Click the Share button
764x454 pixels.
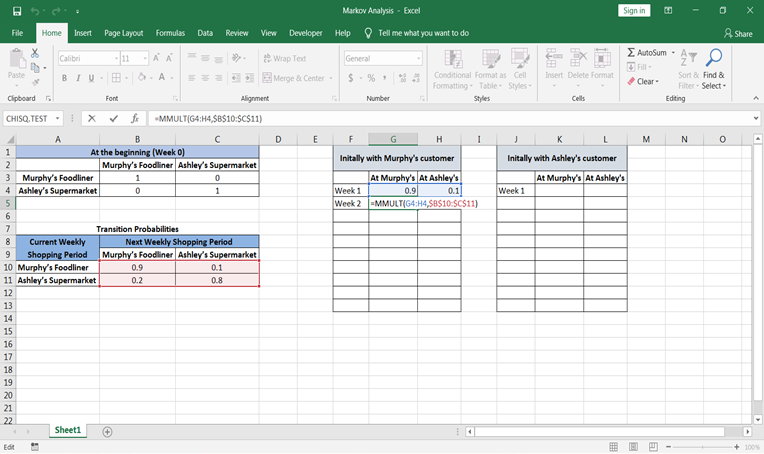(x=738, y=33)
